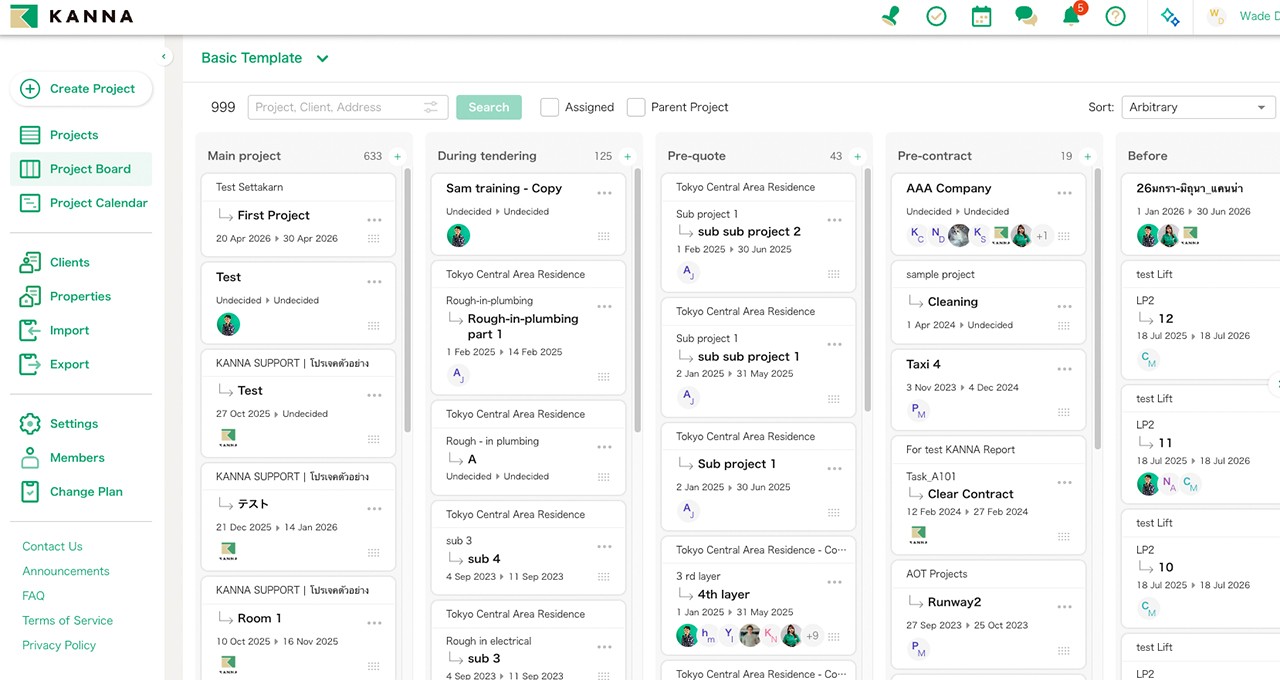1280x680 pixels.
Task: Open the Basic Template dropdown
Action: pos(265,58)
